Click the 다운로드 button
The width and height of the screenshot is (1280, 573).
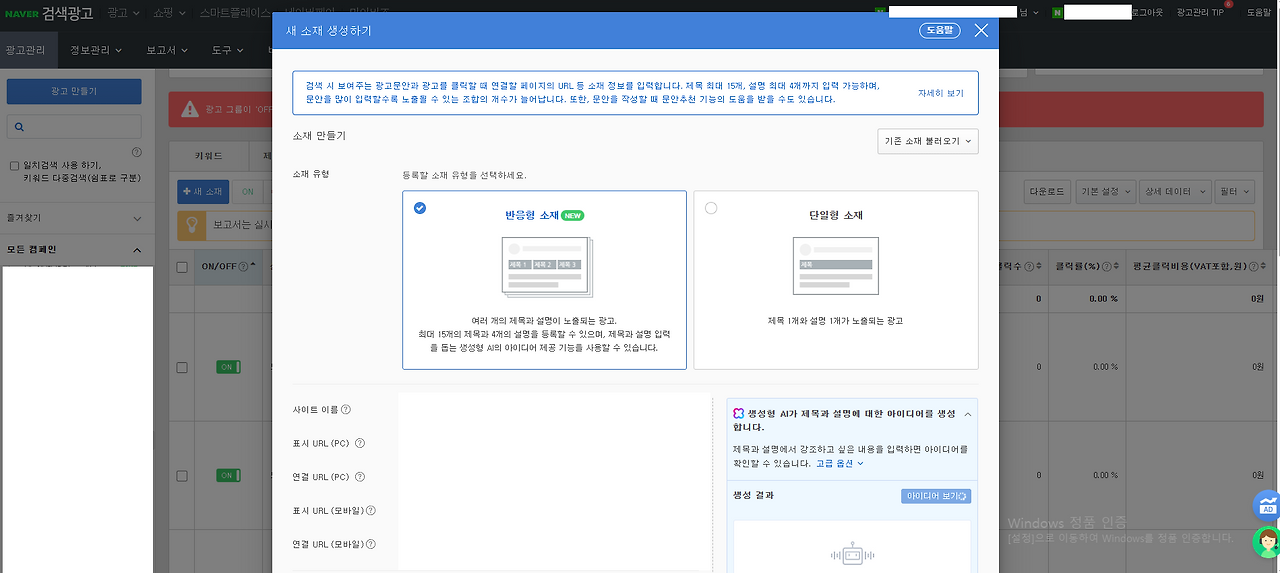1048,191
